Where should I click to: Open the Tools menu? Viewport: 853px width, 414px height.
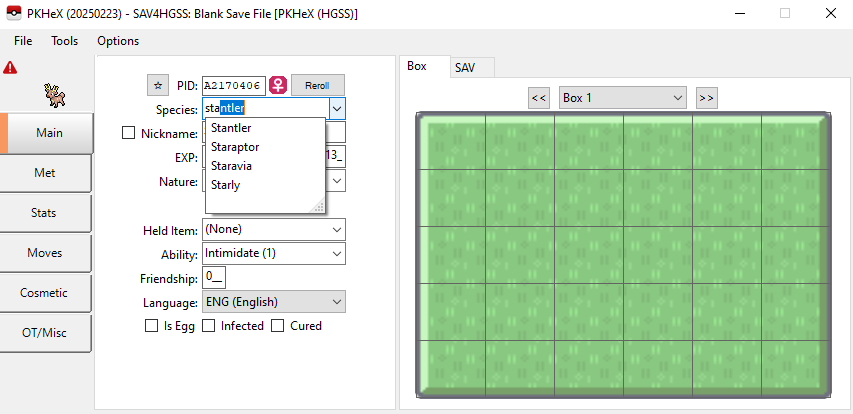[x=65, y=41]
